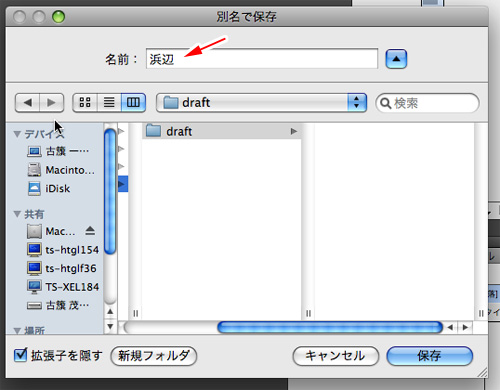
Task: Click the selected blue column row arrow
Action: 123,184
